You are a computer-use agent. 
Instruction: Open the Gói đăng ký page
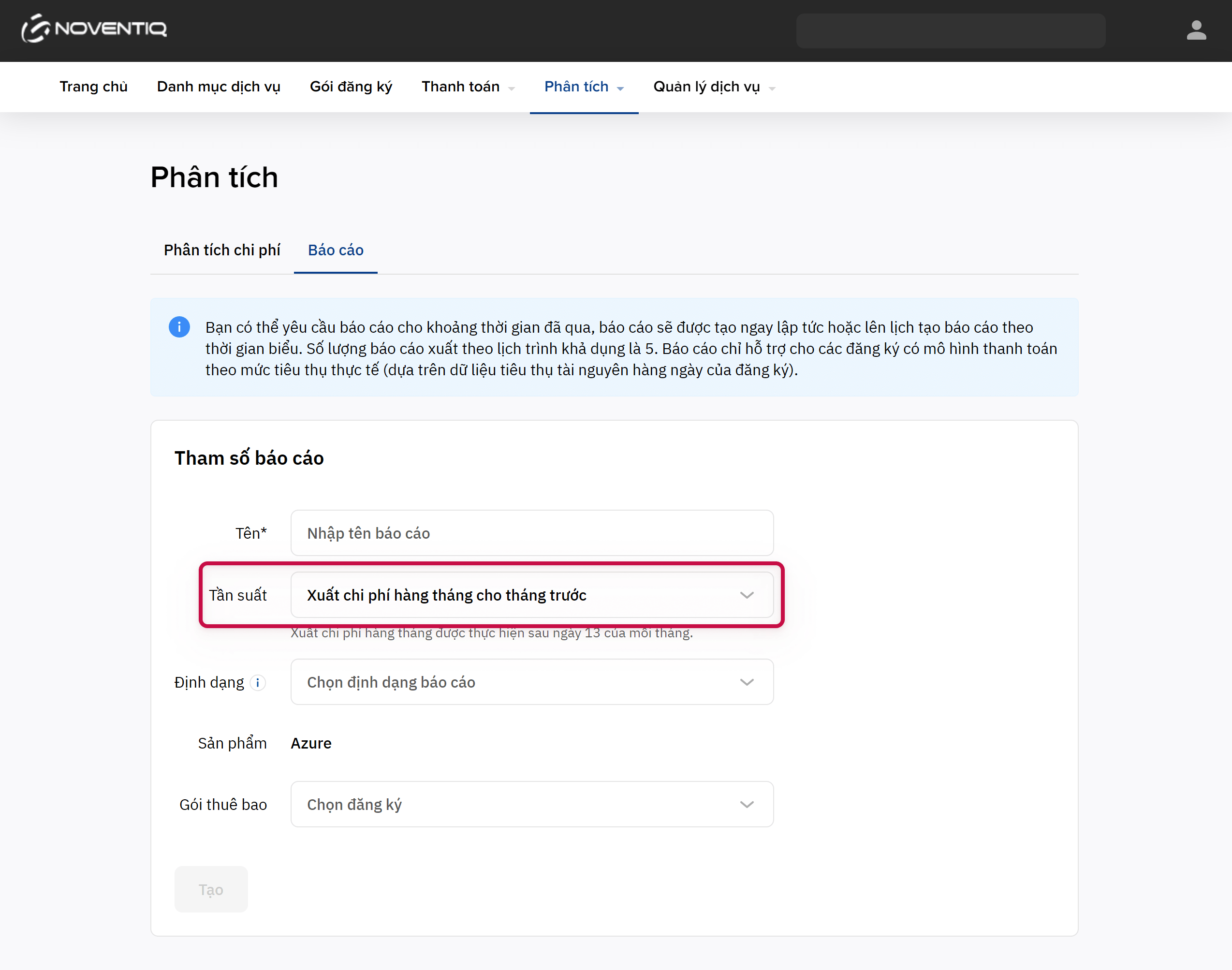(351, 87)
